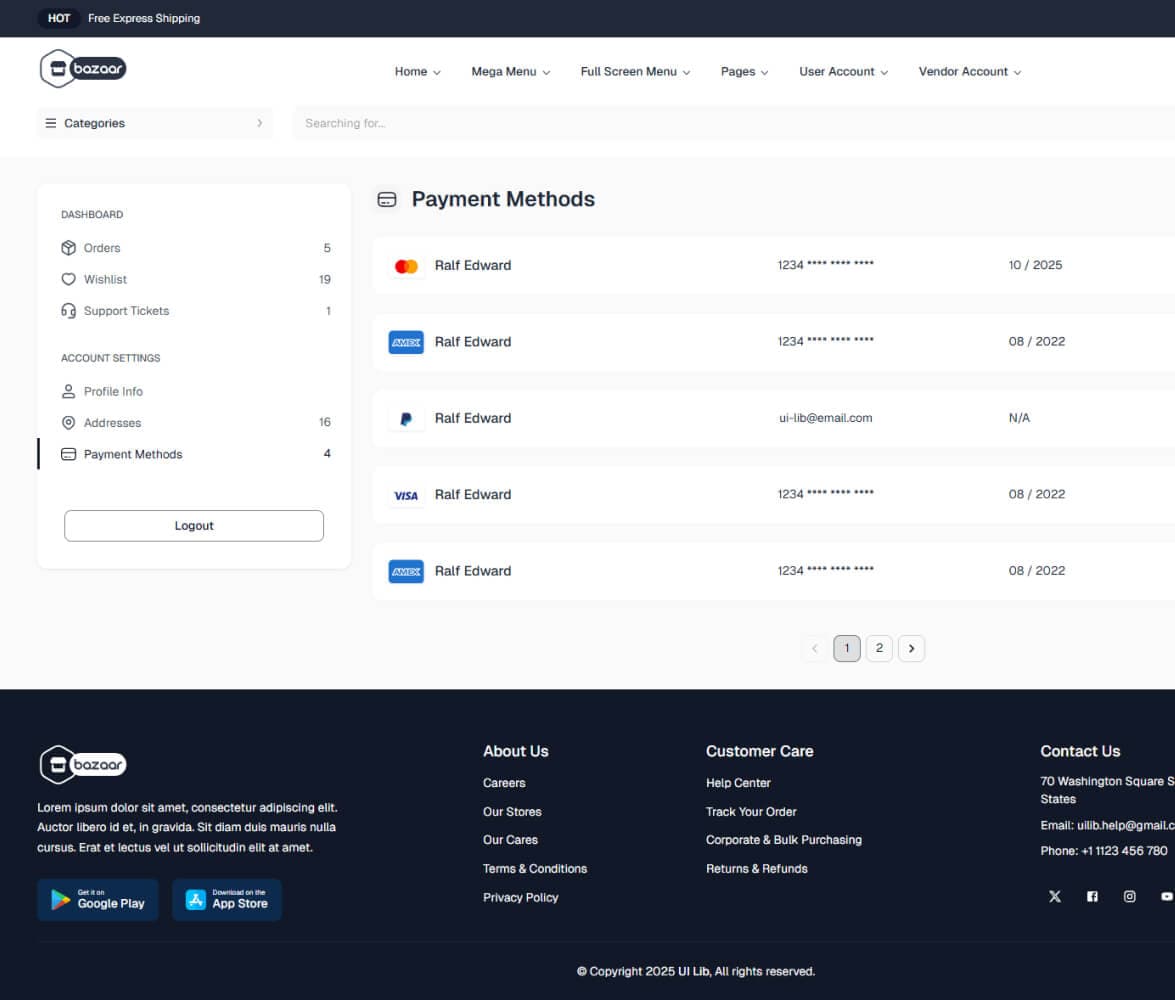This screenshot has height=1000, width=1175.
Task: Click the Logout button
Action: click(193, 525)
